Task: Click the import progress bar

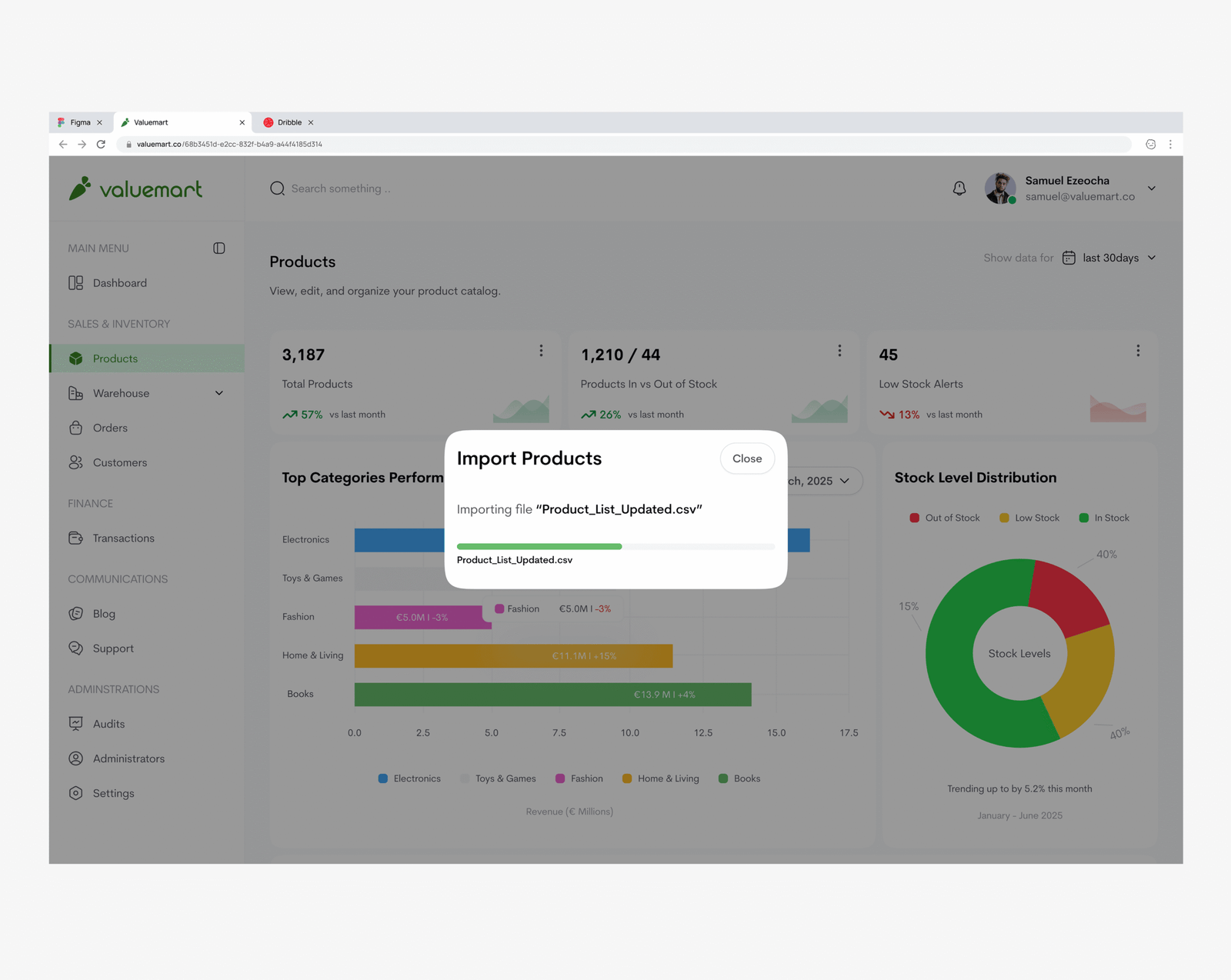Action: tap(615, 546)
